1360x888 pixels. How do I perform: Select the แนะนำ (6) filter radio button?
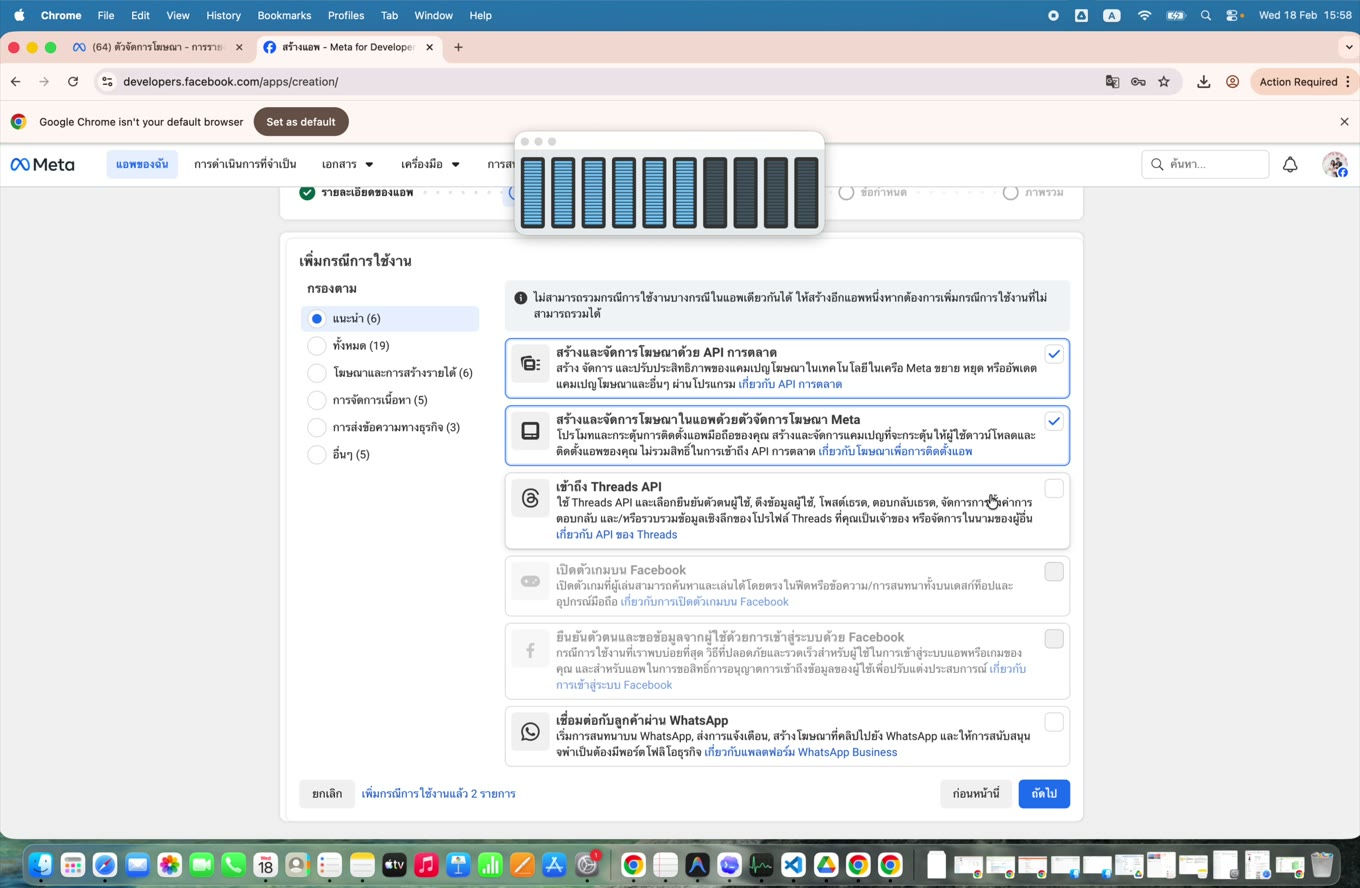click(316, 319)
